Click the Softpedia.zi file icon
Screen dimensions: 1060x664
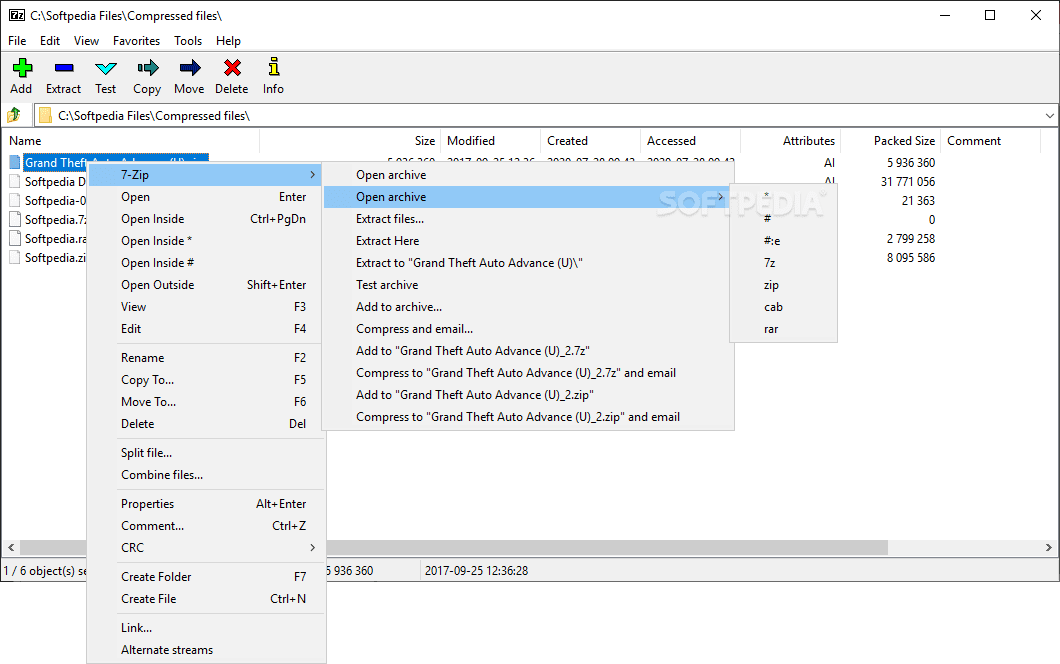click(15, 257)
